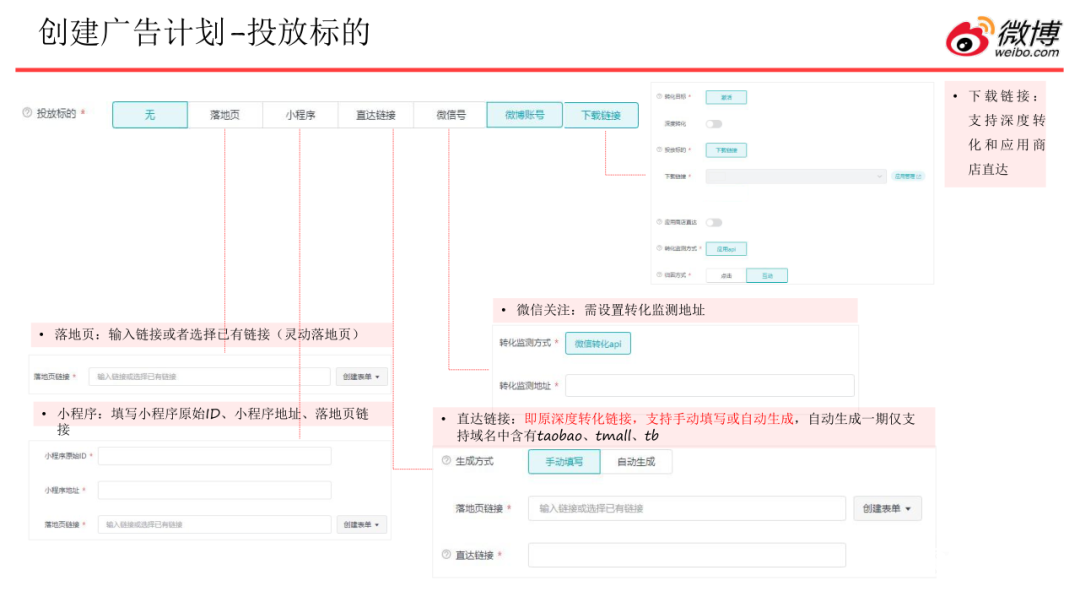This screenshot has width=1080, height=608.
Task: Click the 小程序原始ID input field
Action: coord(214,456)
